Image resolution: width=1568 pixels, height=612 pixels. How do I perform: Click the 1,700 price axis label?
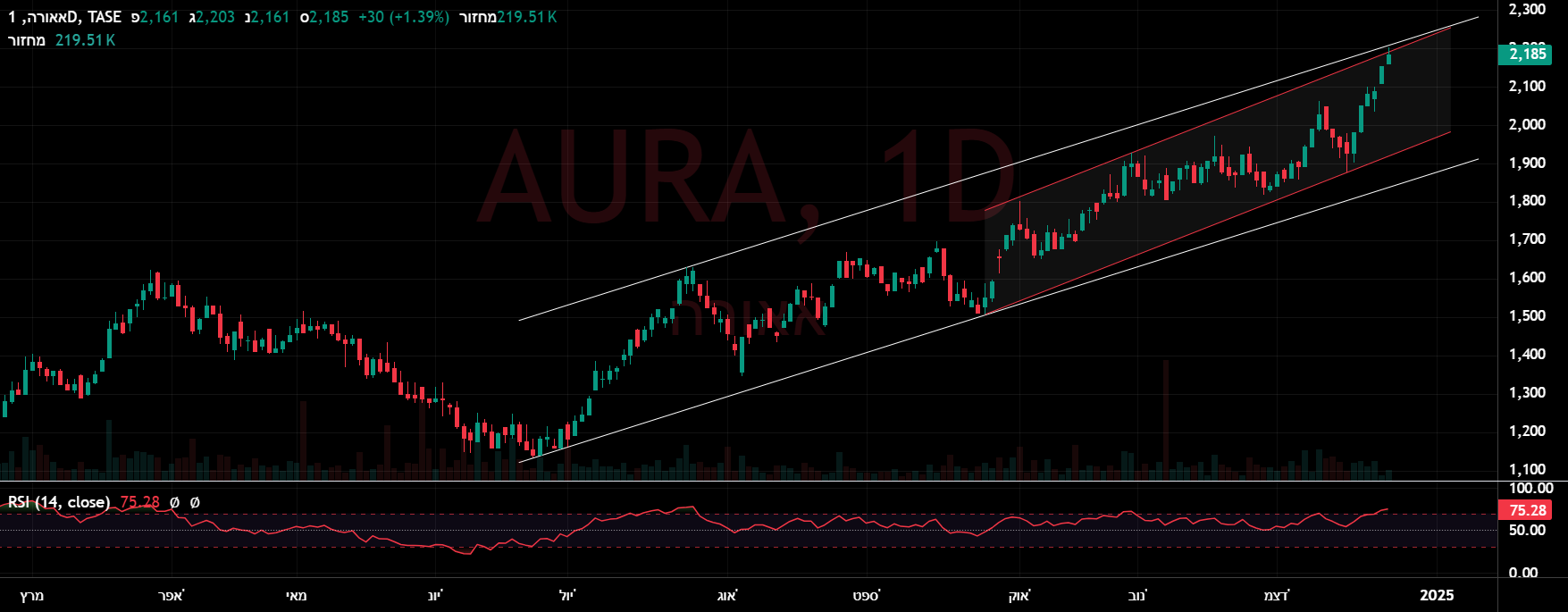[1527, 239]
